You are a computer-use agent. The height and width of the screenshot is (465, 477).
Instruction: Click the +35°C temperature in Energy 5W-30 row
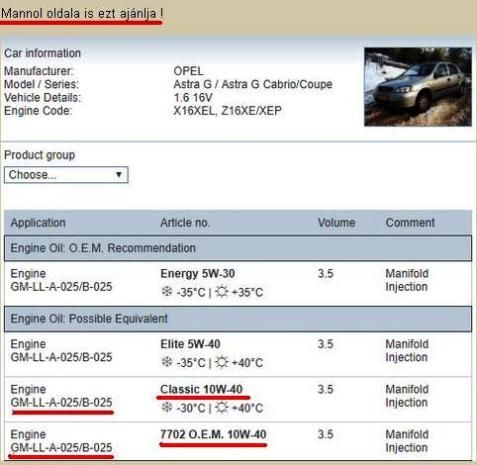coord(247,293)
